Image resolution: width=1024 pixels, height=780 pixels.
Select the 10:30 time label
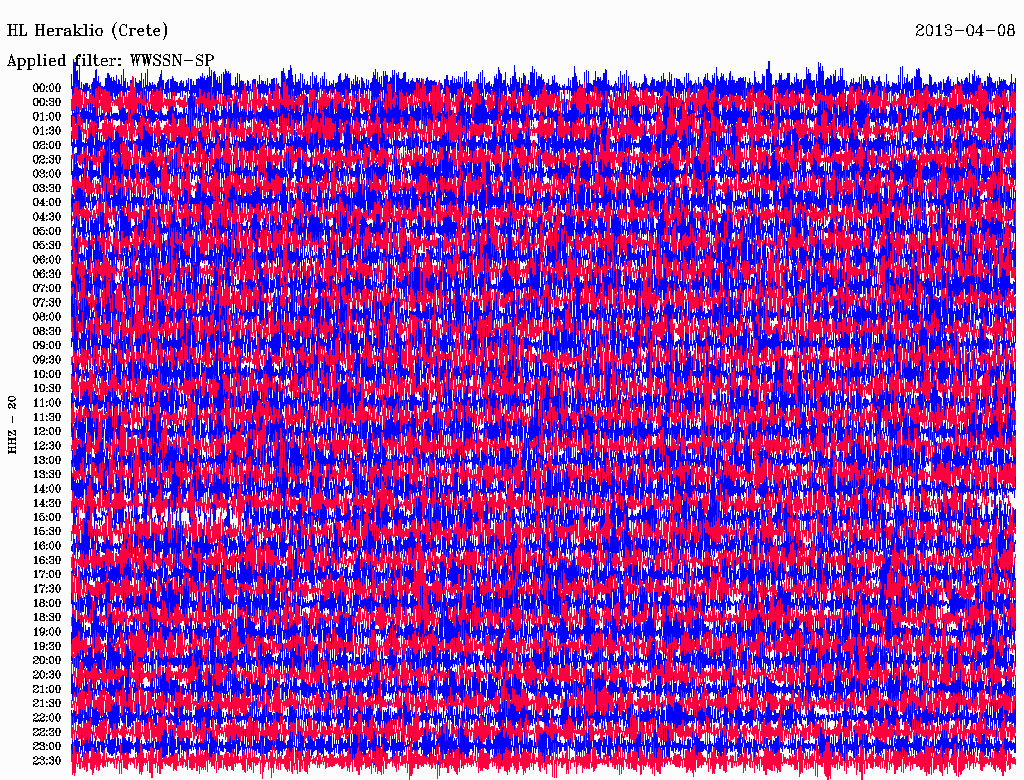46,388
